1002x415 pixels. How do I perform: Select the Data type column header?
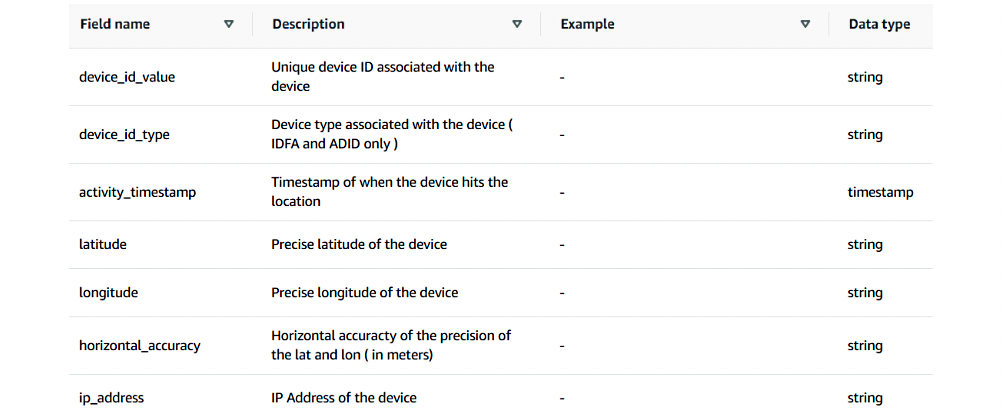[879, 24]
